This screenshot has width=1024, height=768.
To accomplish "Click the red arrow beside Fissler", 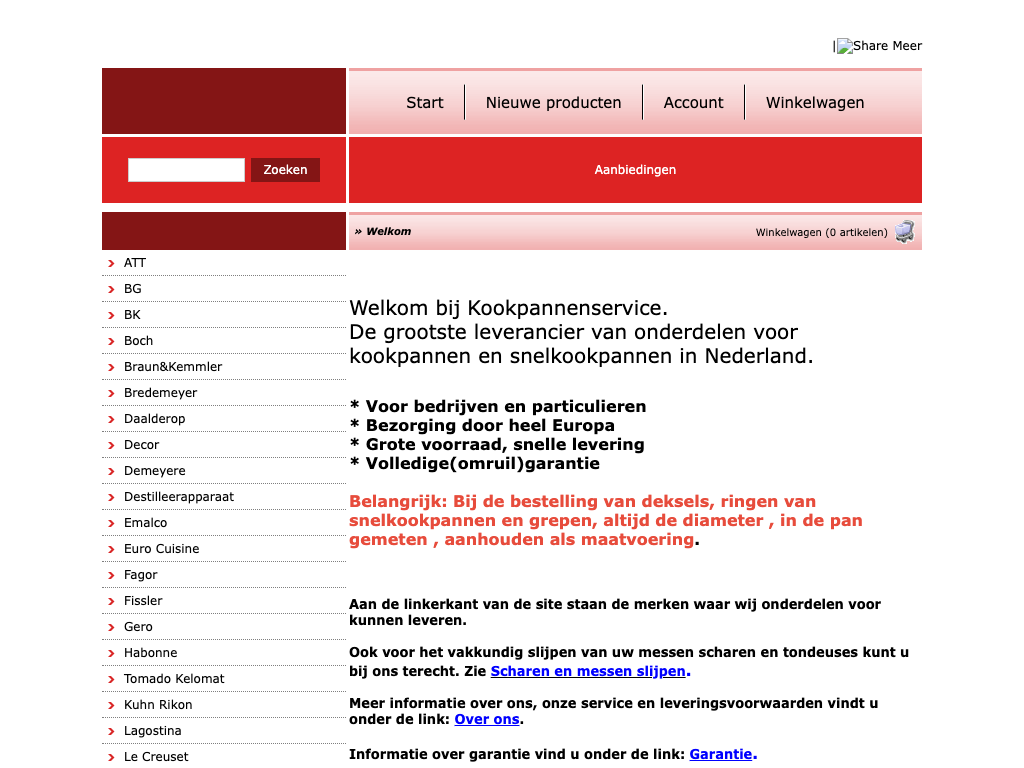I will pos(110,602).
